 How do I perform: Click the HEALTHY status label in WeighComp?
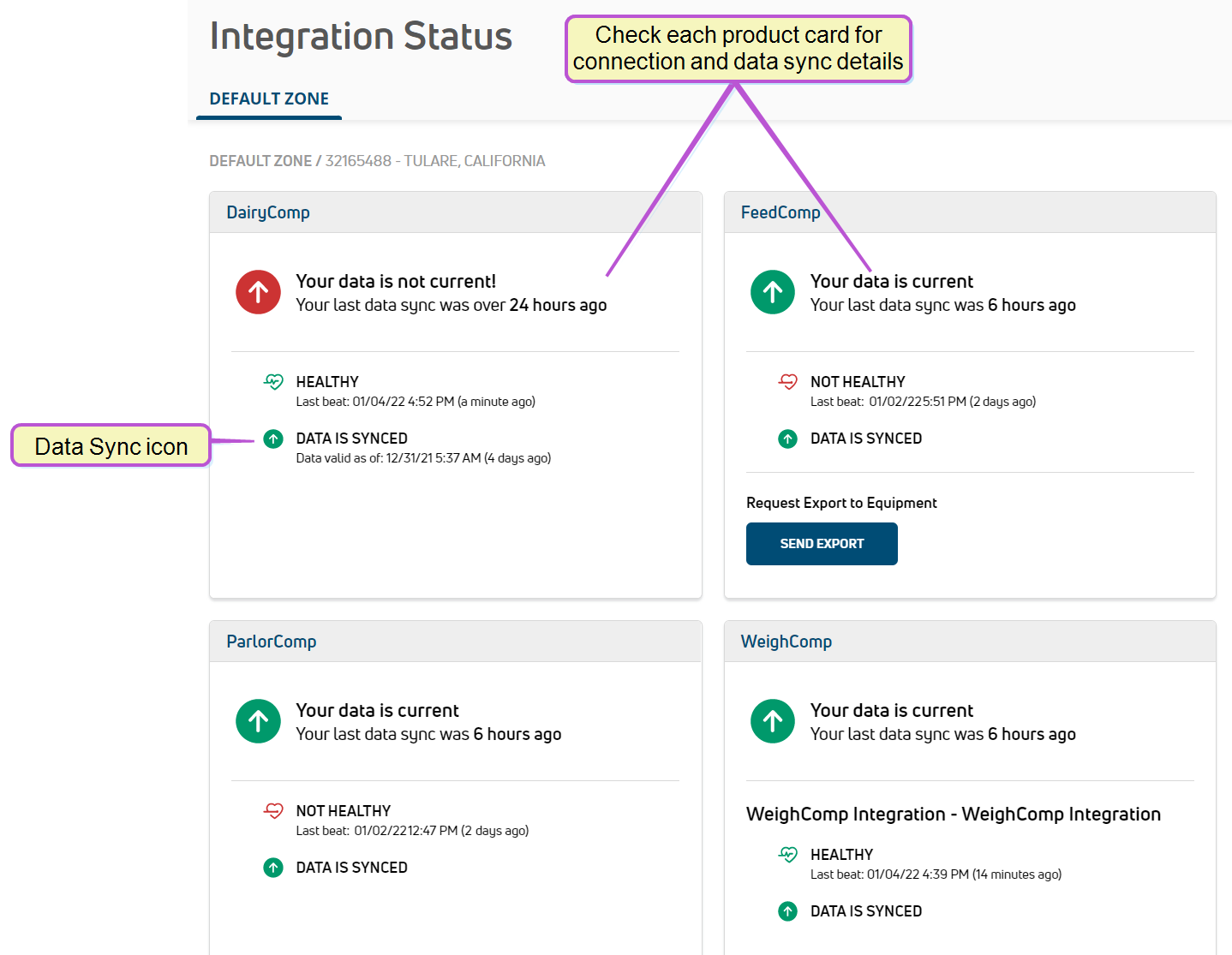click(842, 855)
